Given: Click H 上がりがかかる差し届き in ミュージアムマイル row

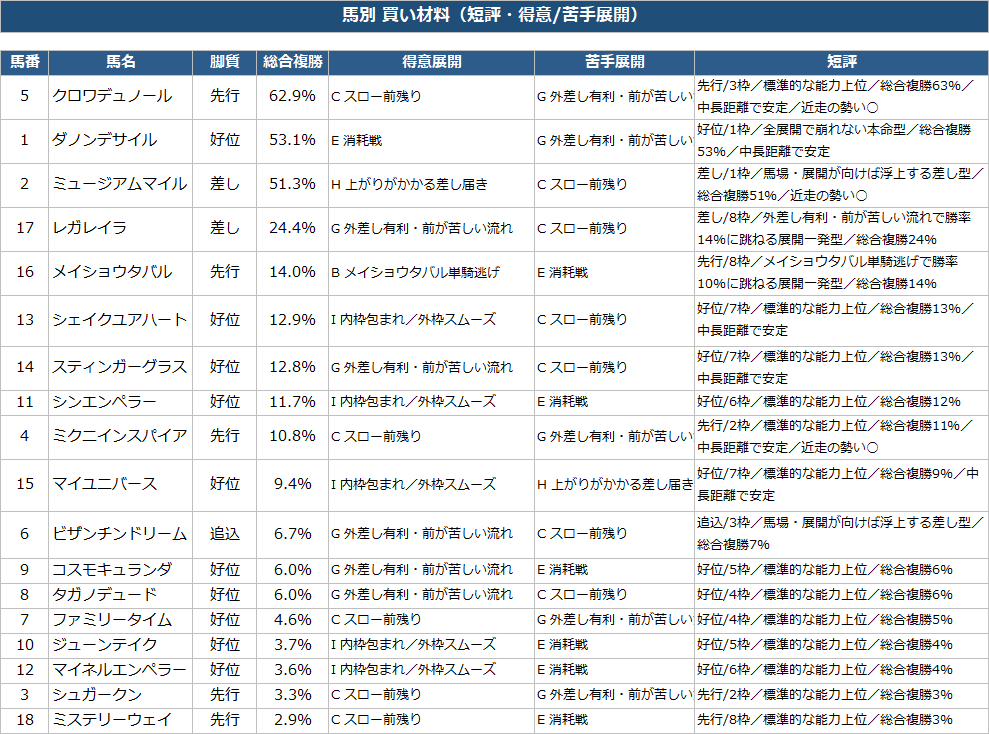Looking at the screenshot, I should pyautogui.click(x=409, y=185).
